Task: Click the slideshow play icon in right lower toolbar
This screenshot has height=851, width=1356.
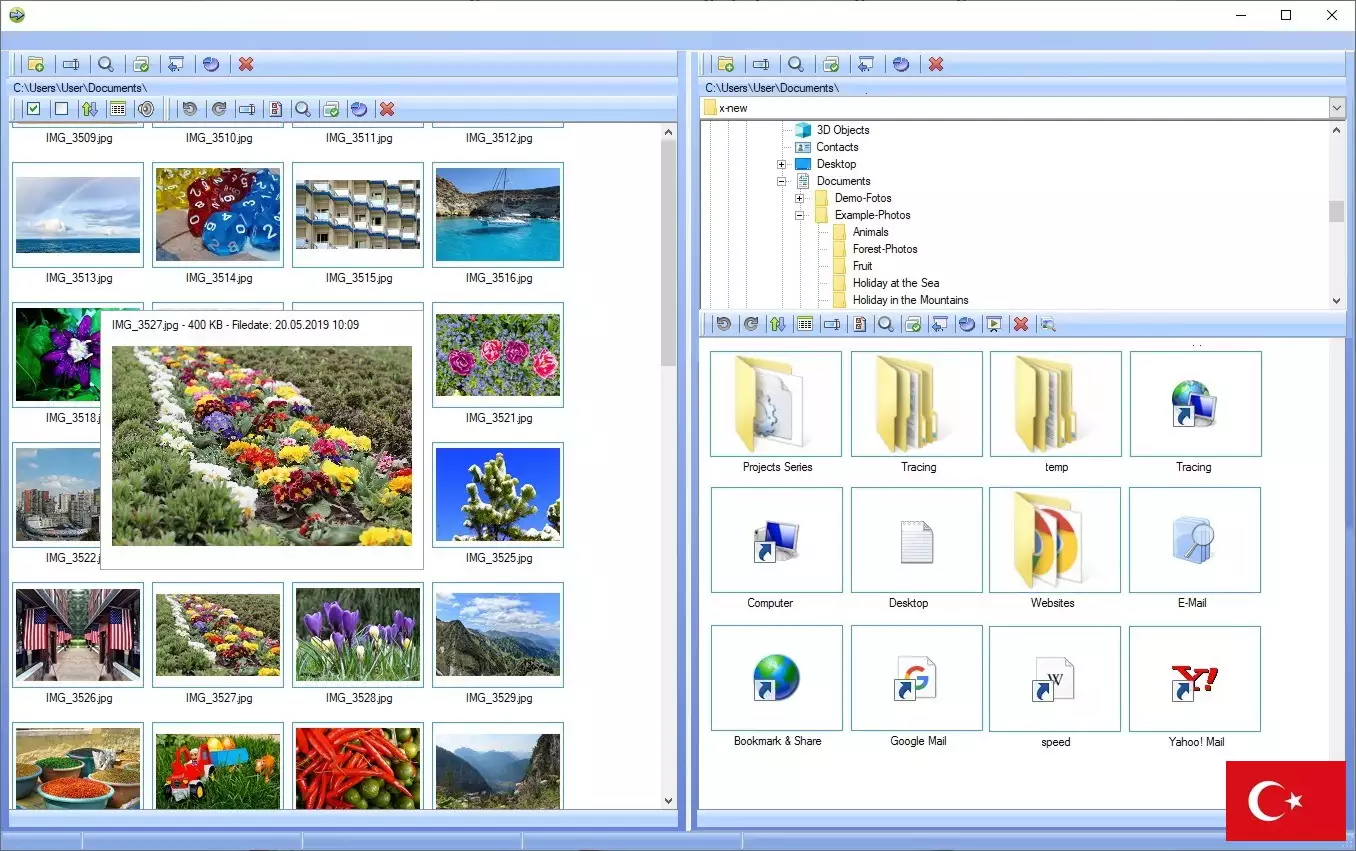Action: (x=993, y=324)
